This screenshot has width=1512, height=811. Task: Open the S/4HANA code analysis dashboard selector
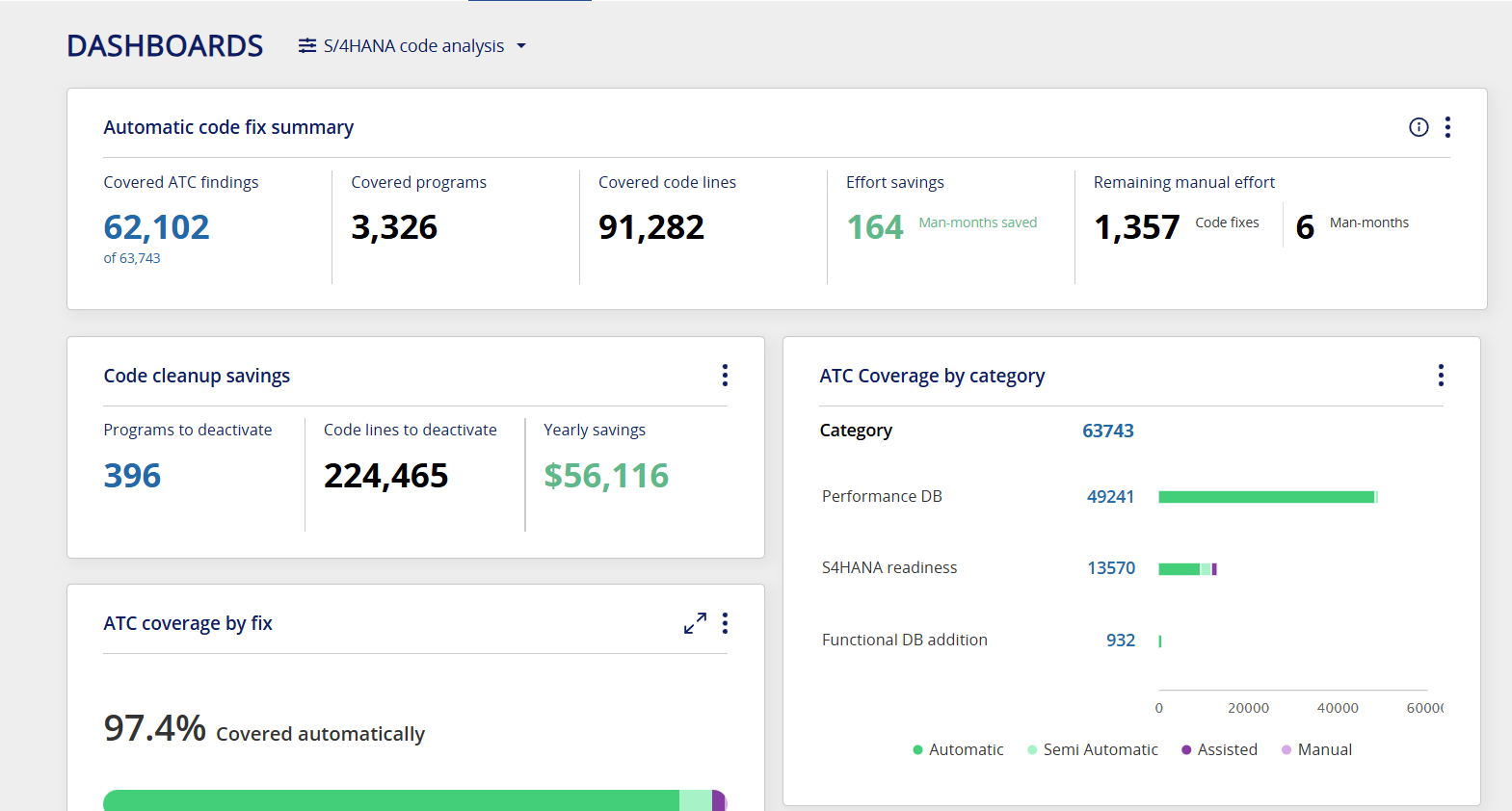412,46
